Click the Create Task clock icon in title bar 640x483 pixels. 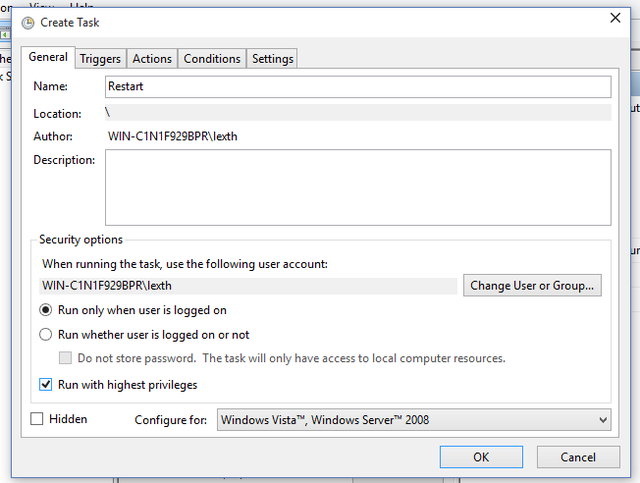(x=28, y=23)
